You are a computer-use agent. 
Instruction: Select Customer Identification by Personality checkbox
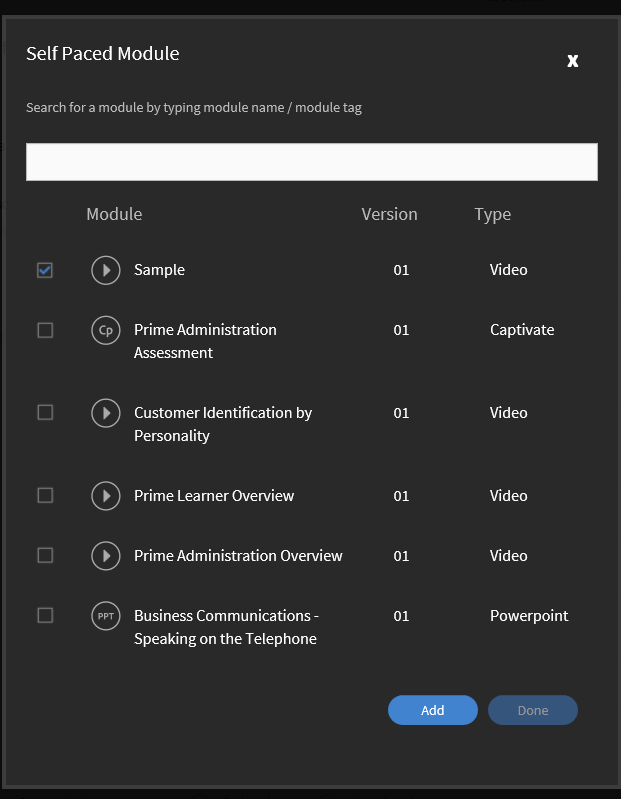[45, 412]
